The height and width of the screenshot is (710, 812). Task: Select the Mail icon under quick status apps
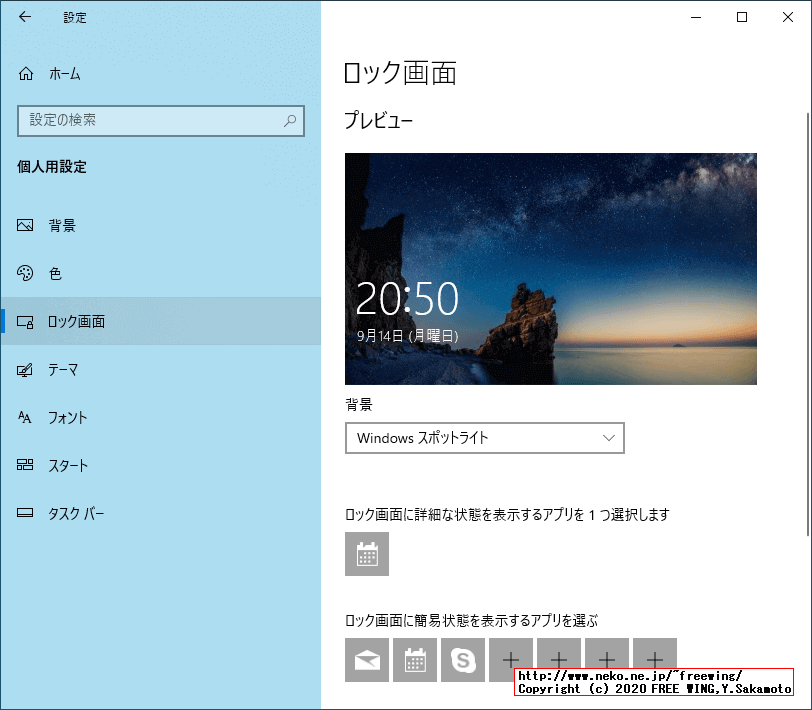pos(367,659)
